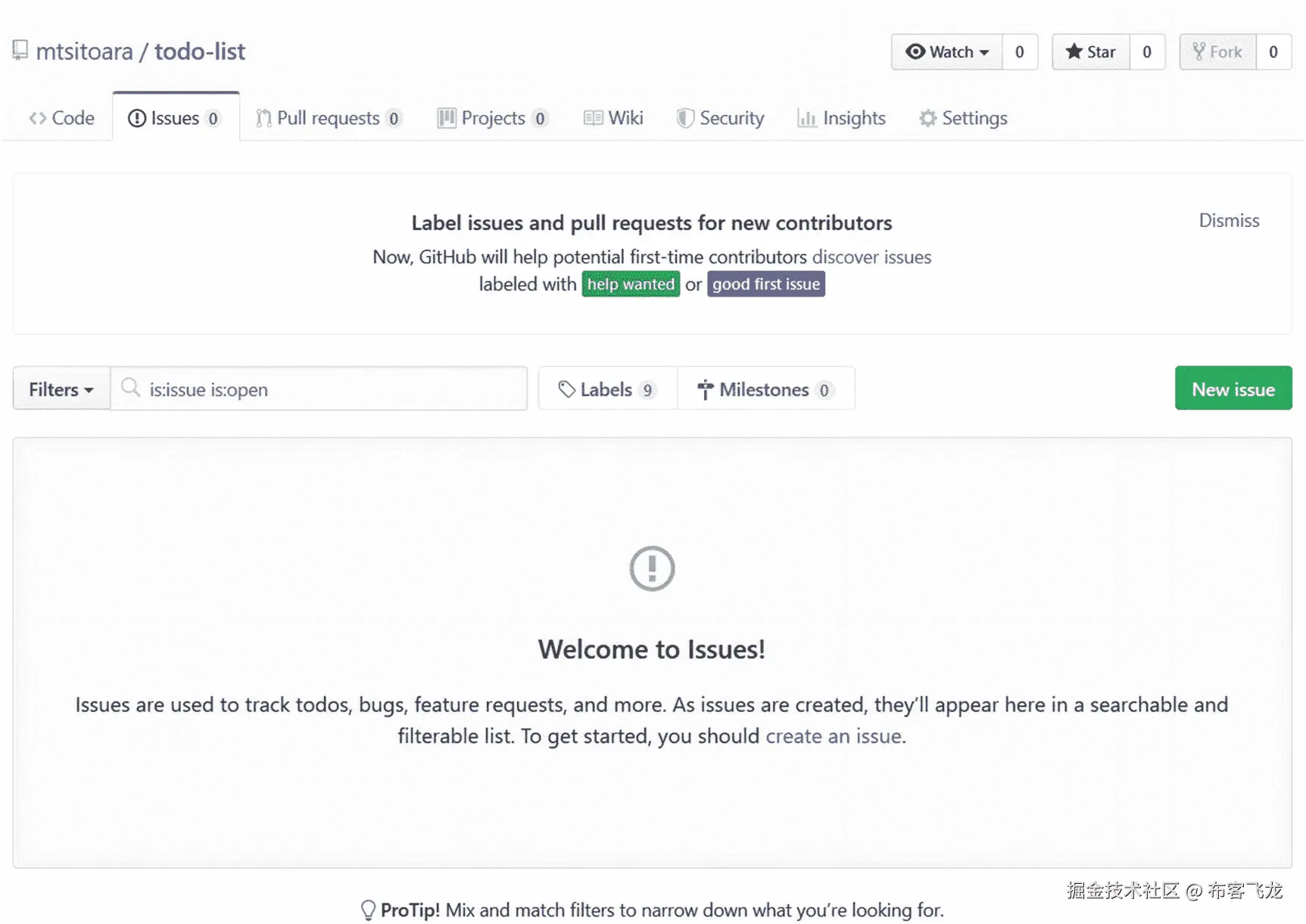The height and width of the screenshot is (924, 1306).
Task: Click the Settings gear icon
Action: (x=927, y=118)
